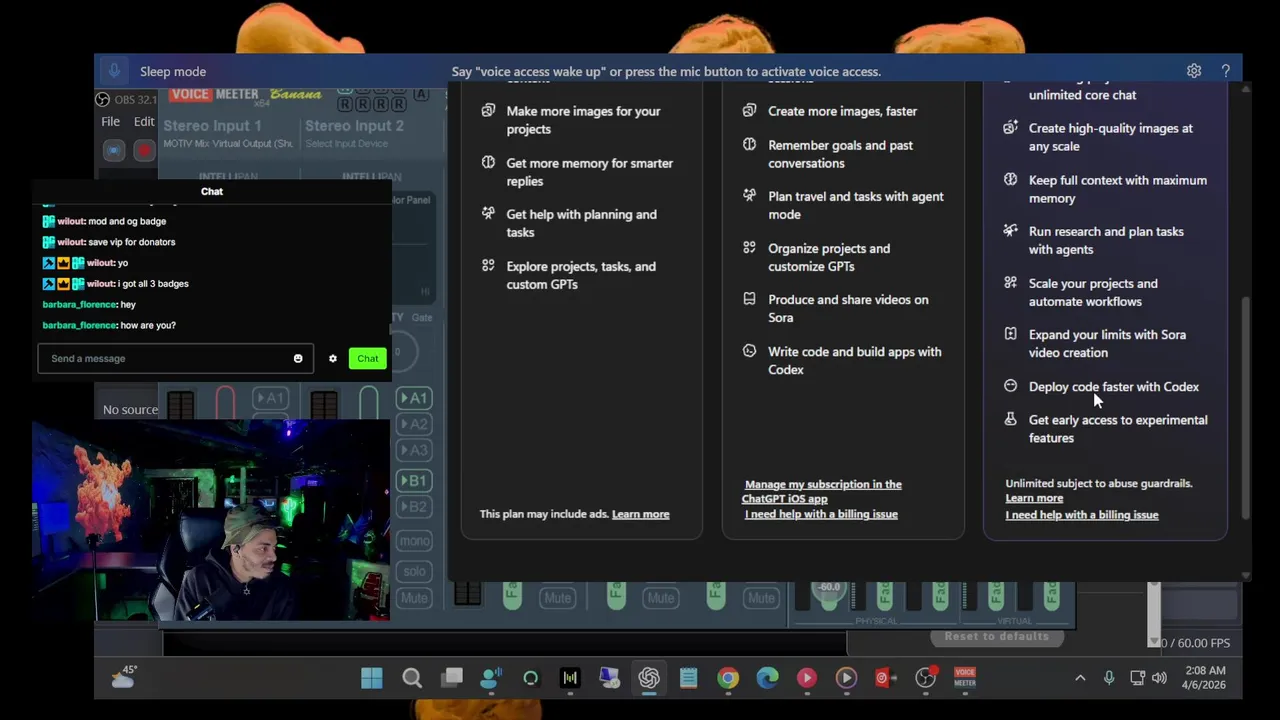Click icon beside 'Deploy code faster with Codex'
This screenshot has width=1280, height=720.
[x=1010, y=386]
